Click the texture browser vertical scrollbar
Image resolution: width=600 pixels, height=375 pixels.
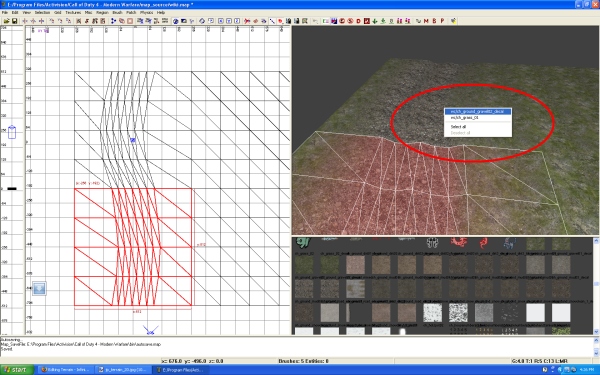[596, 285]
